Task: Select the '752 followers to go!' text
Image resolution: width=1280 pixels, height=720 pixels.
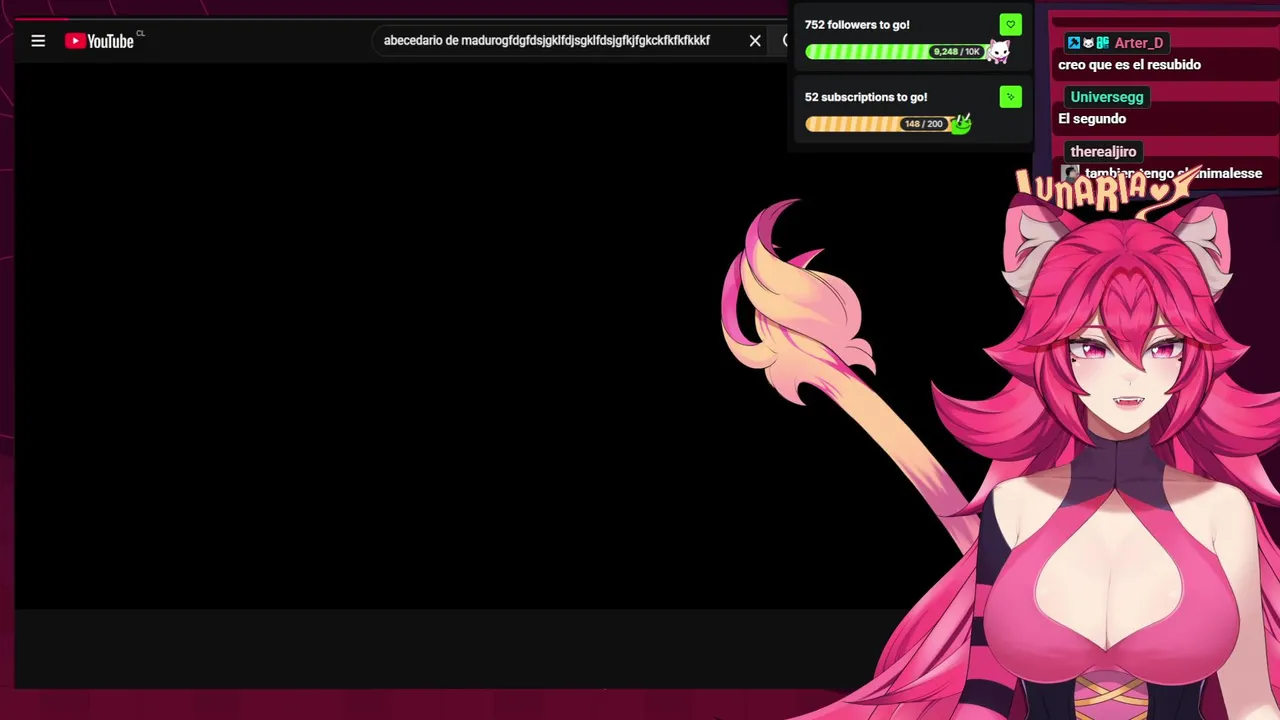Action: click(x=857, y=25)
